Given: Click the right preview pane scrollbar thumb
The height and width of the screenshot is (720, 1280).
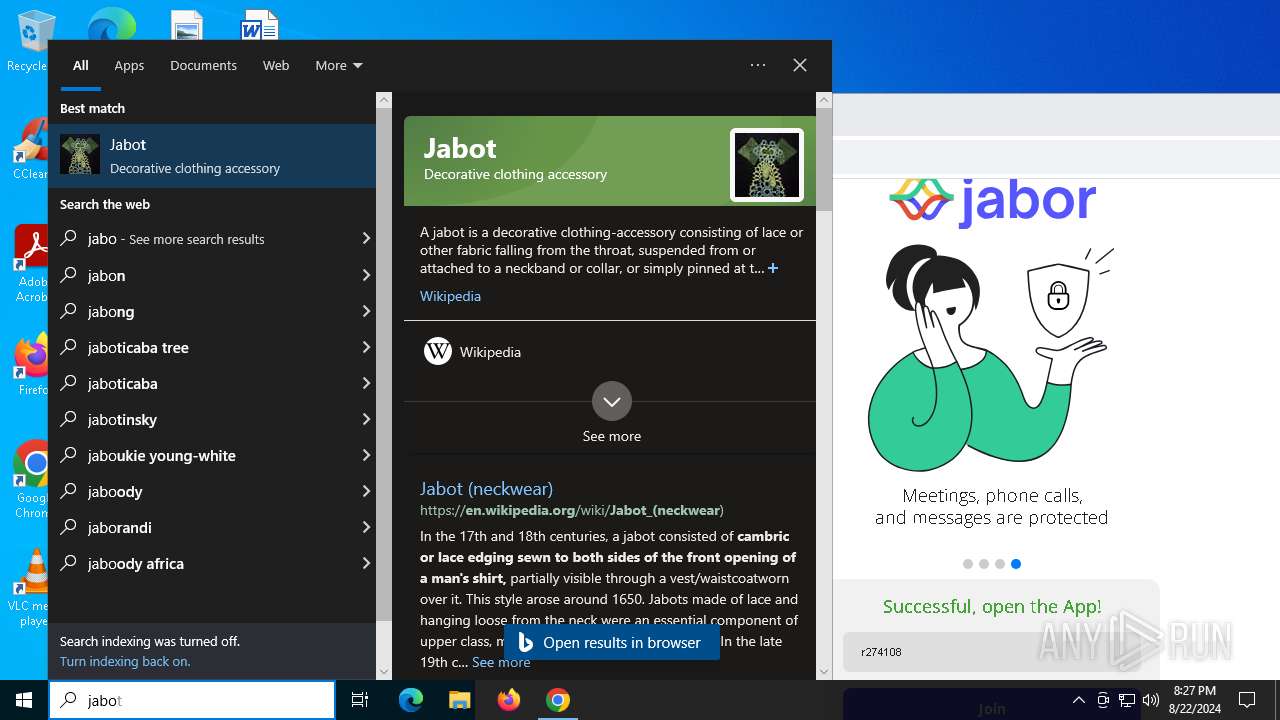Looking at the screenshot, I should 824,158.
